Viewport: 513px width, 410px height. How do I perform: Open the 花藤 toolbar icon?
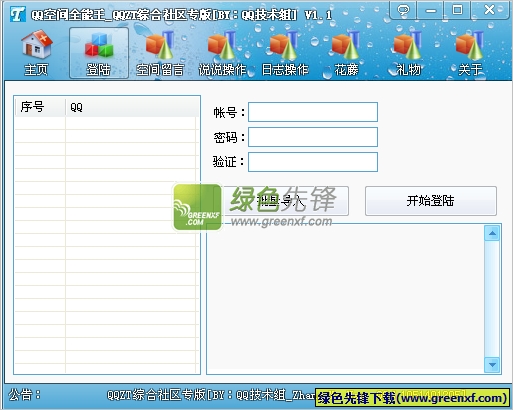click(346, 53)
